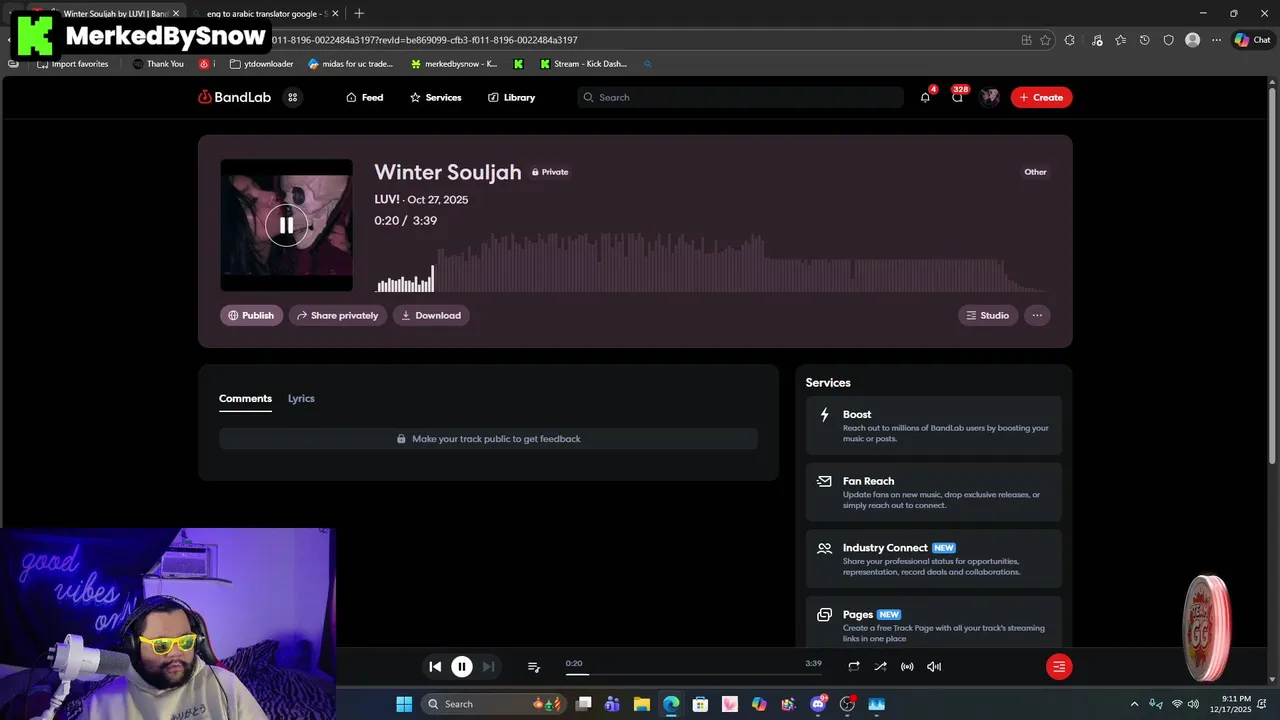Click the Other genre tag
This screenshot has width=1280, height=720.
tap(1035, 172)
